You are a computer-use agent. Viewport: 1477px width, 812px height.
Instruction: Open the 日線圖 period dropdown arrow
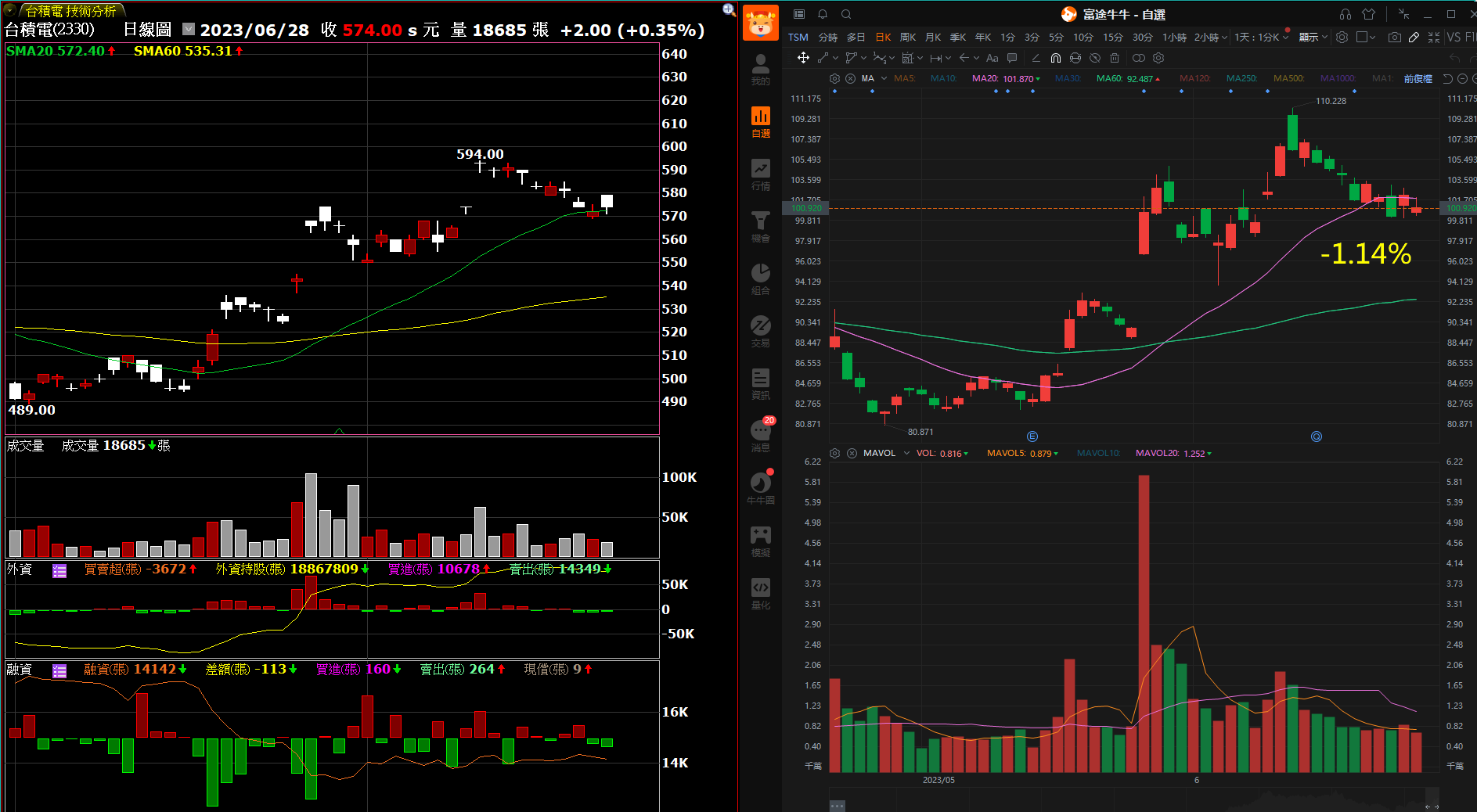pos(189,30)
